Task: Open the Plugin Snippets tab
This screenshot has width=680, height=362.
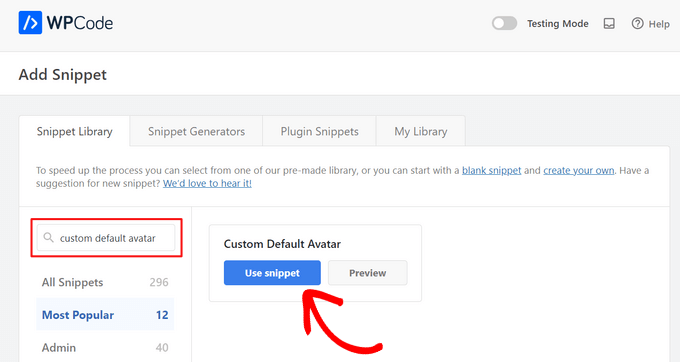Action: coord(319,131)
